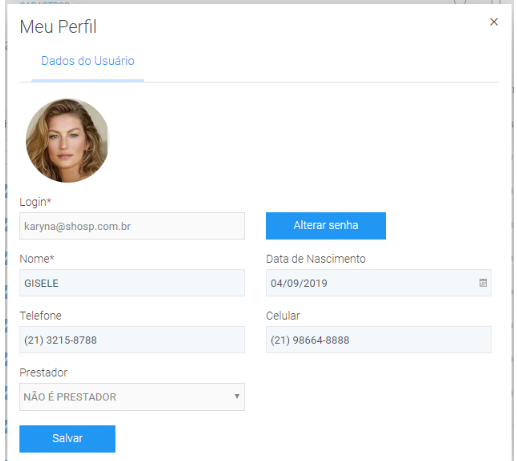Open the NÃO É PRESTADOR combo box
The width and height of the screenshot is (517, 461).
coord(132,397)
